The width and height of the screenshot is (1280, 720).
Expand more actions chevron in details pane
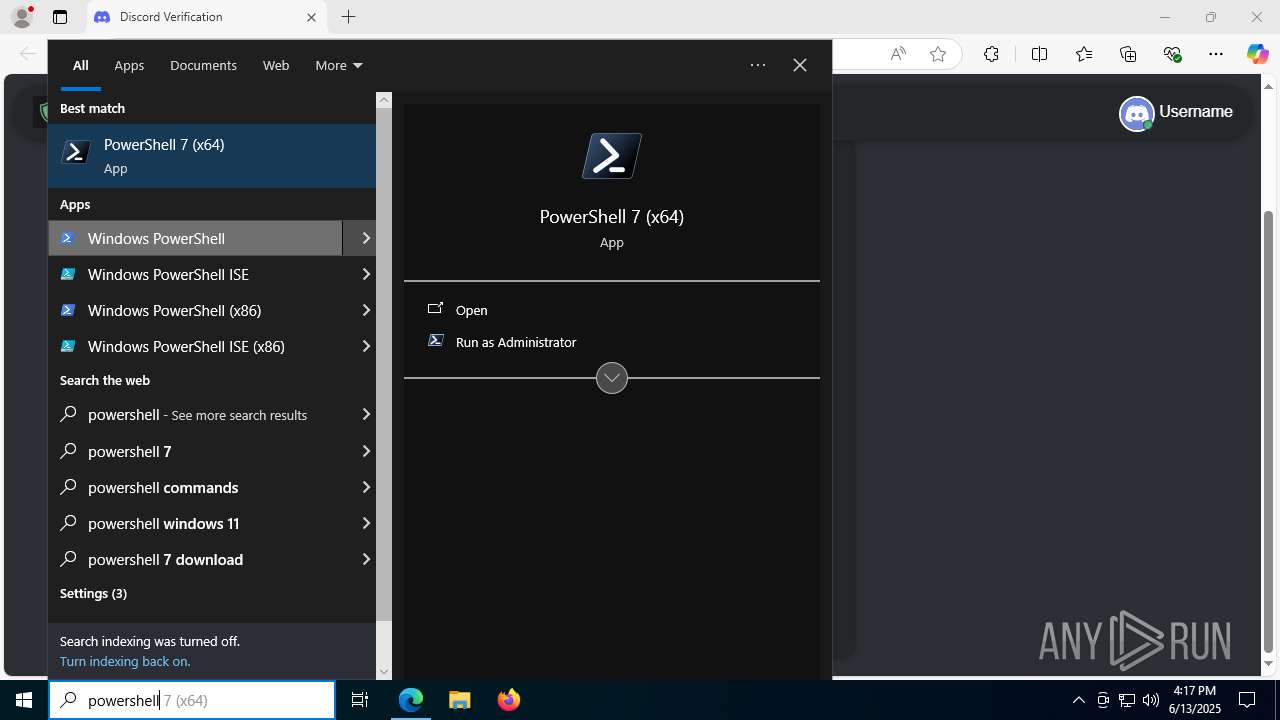[x=612, y=378]
